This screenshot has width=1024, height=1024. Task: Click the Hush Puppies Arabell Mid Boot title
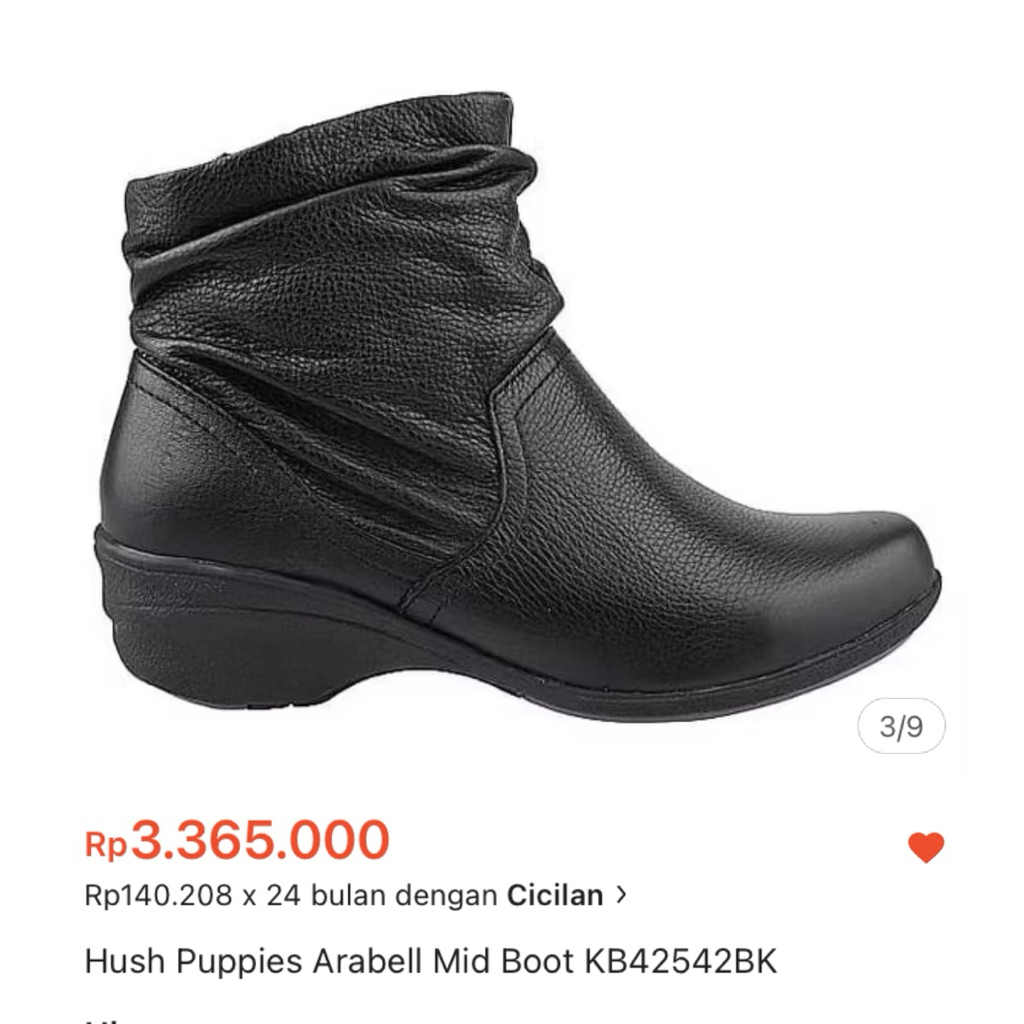point(431,961)
